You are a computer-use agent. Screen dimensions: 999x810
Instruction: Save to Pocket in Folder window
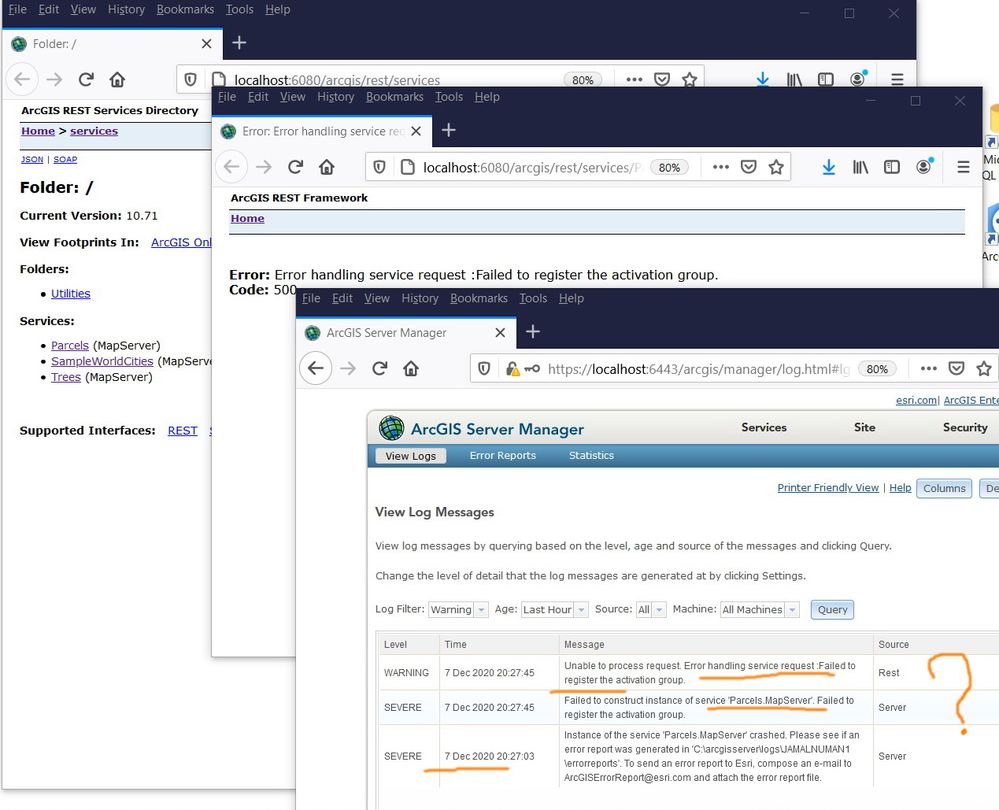coord(662,80)
